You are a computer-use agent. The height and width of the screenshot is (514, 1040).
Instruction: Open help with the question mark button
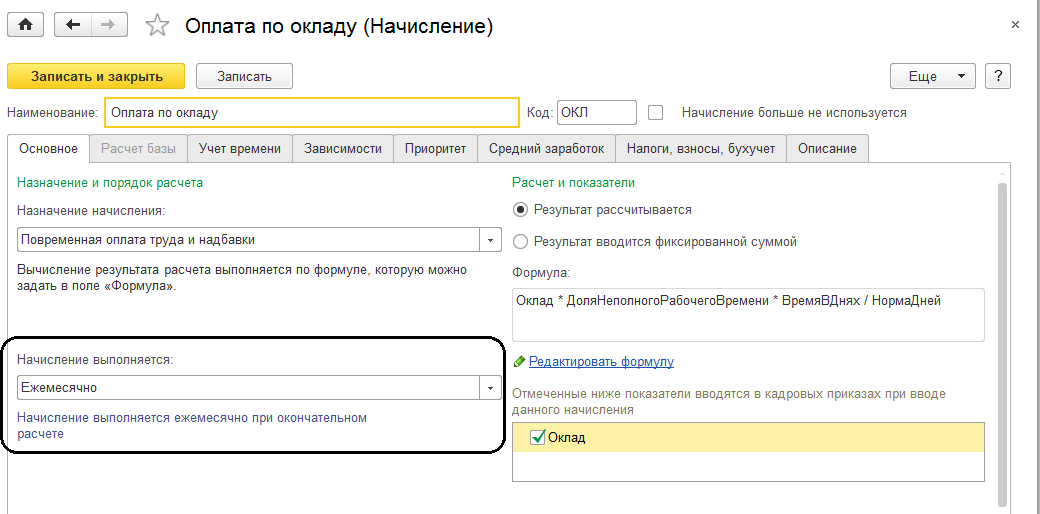pyautogui.click(x=997, y=76)
